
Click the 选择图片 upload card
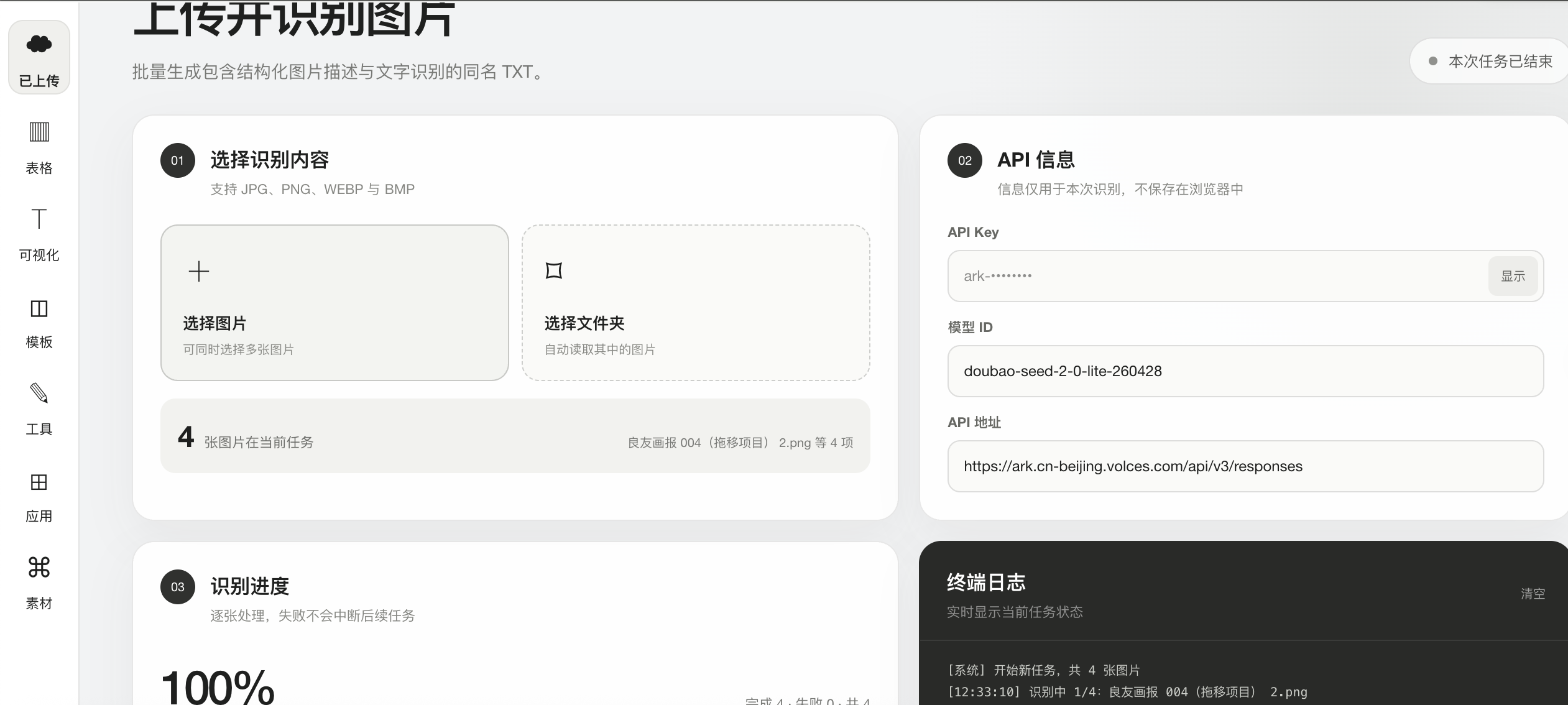point(334,303)
